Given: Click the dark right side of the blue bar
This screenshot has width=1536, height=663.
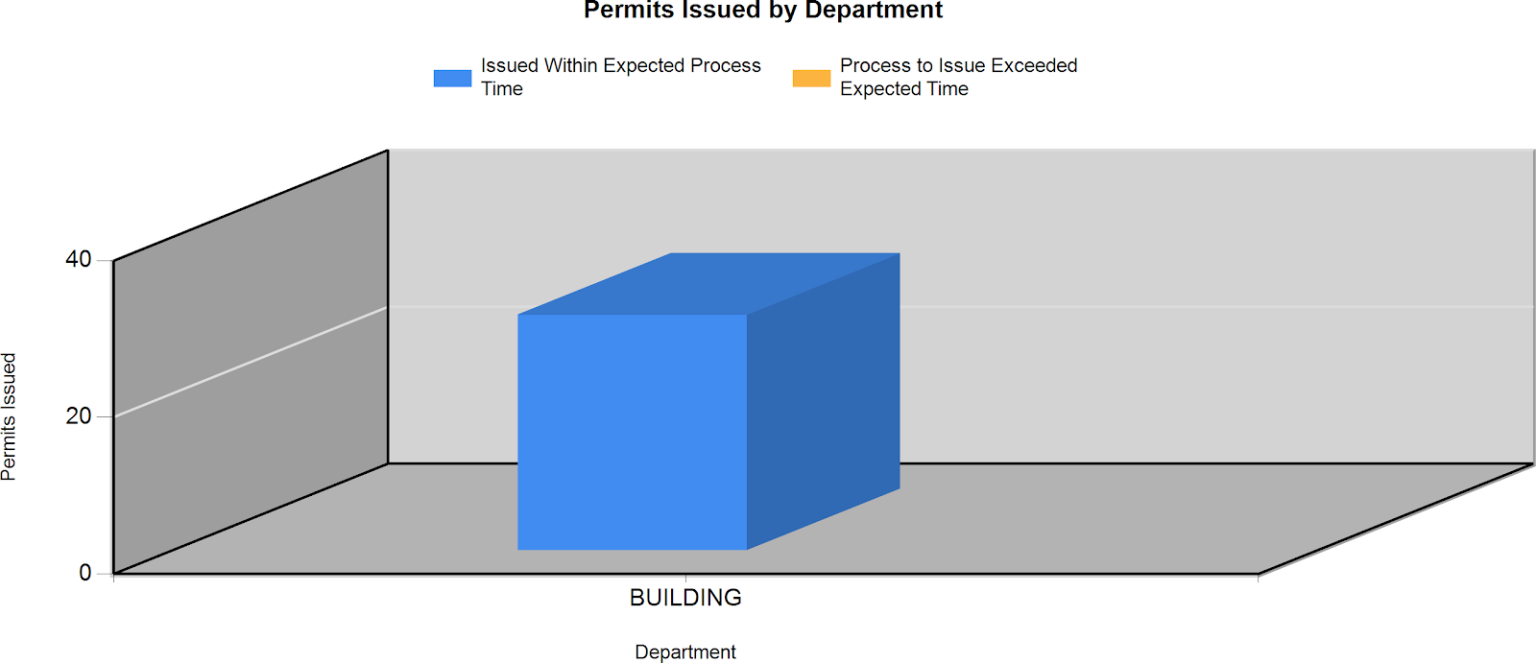Looking at the screenshot, I should coord(823,400).
